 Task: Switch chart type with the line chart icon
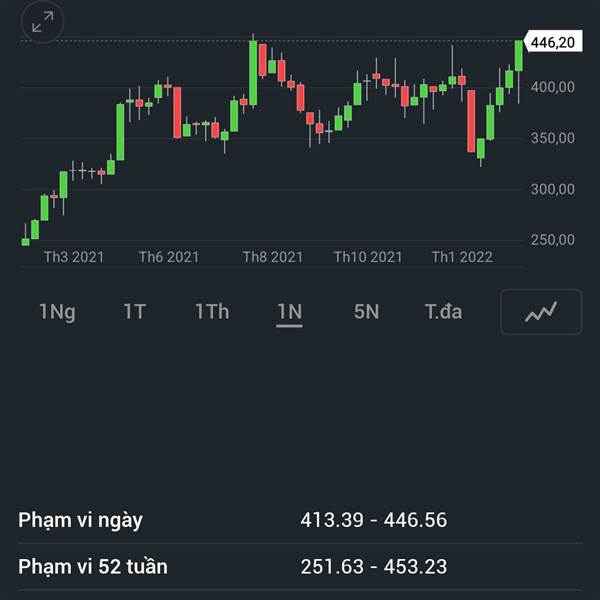[x=541, y=312]
